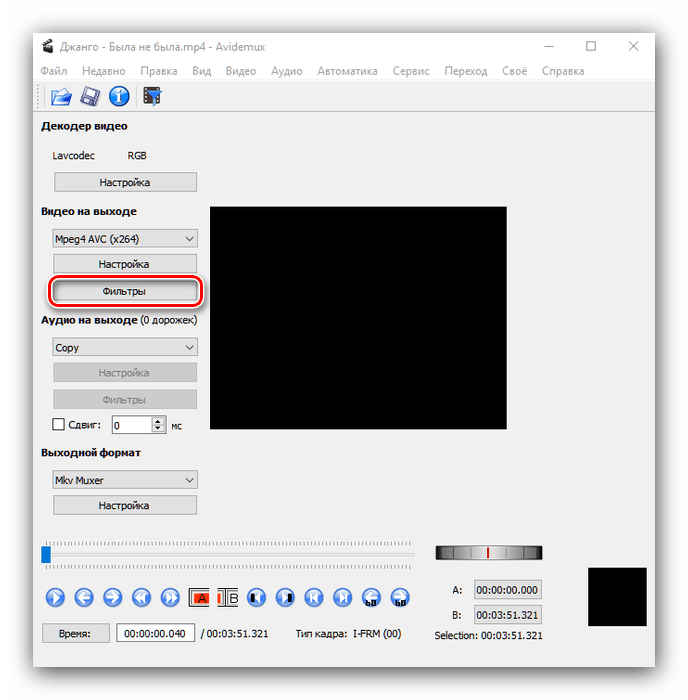
Task: Seek to the previous black frame
Action: 256,597
